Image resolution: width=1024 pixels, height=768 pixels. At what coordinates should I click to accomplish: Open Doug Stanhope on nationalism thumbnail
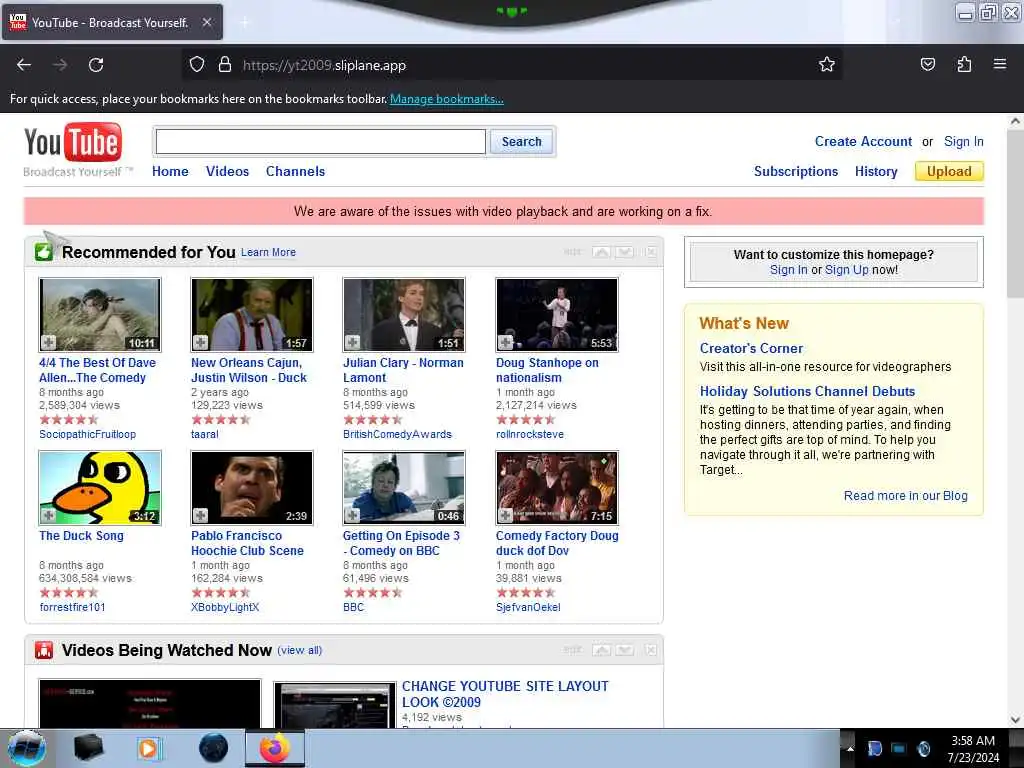pyautogui.click(x=556, y=315)
